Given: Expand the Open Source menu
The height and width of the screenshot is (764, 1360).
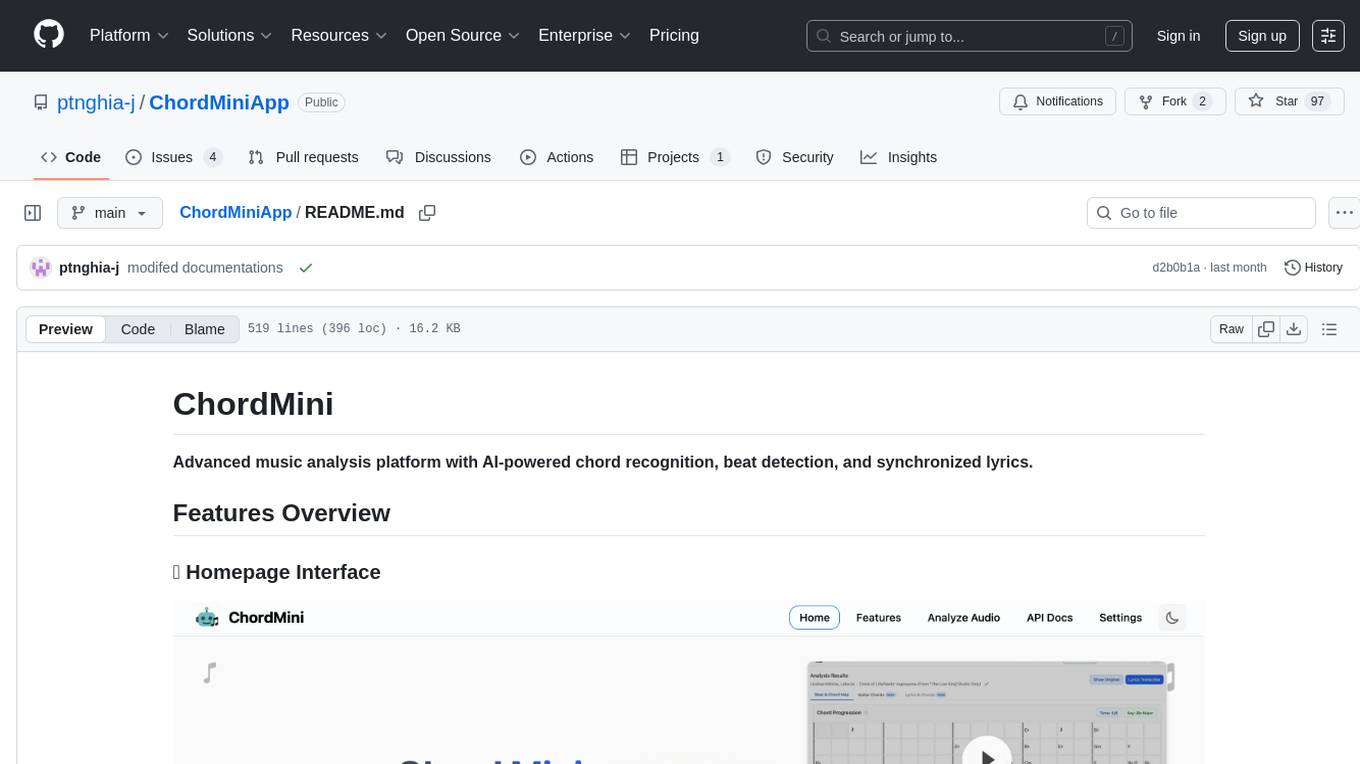Looking at the screenshot, I should (x=463, y=35).
